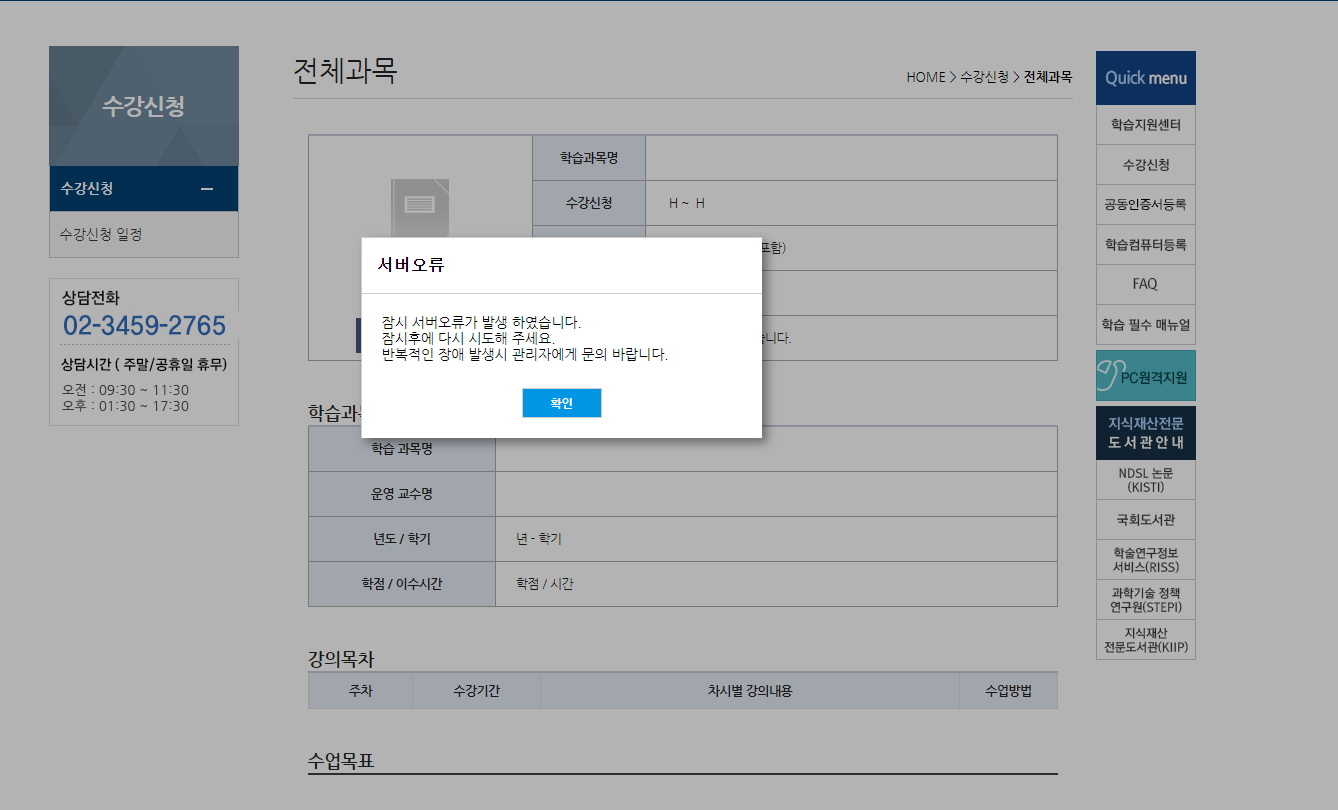
Task: Open 과학기술 정책연구원(STEPI) link
Action: pos(1145,599)
